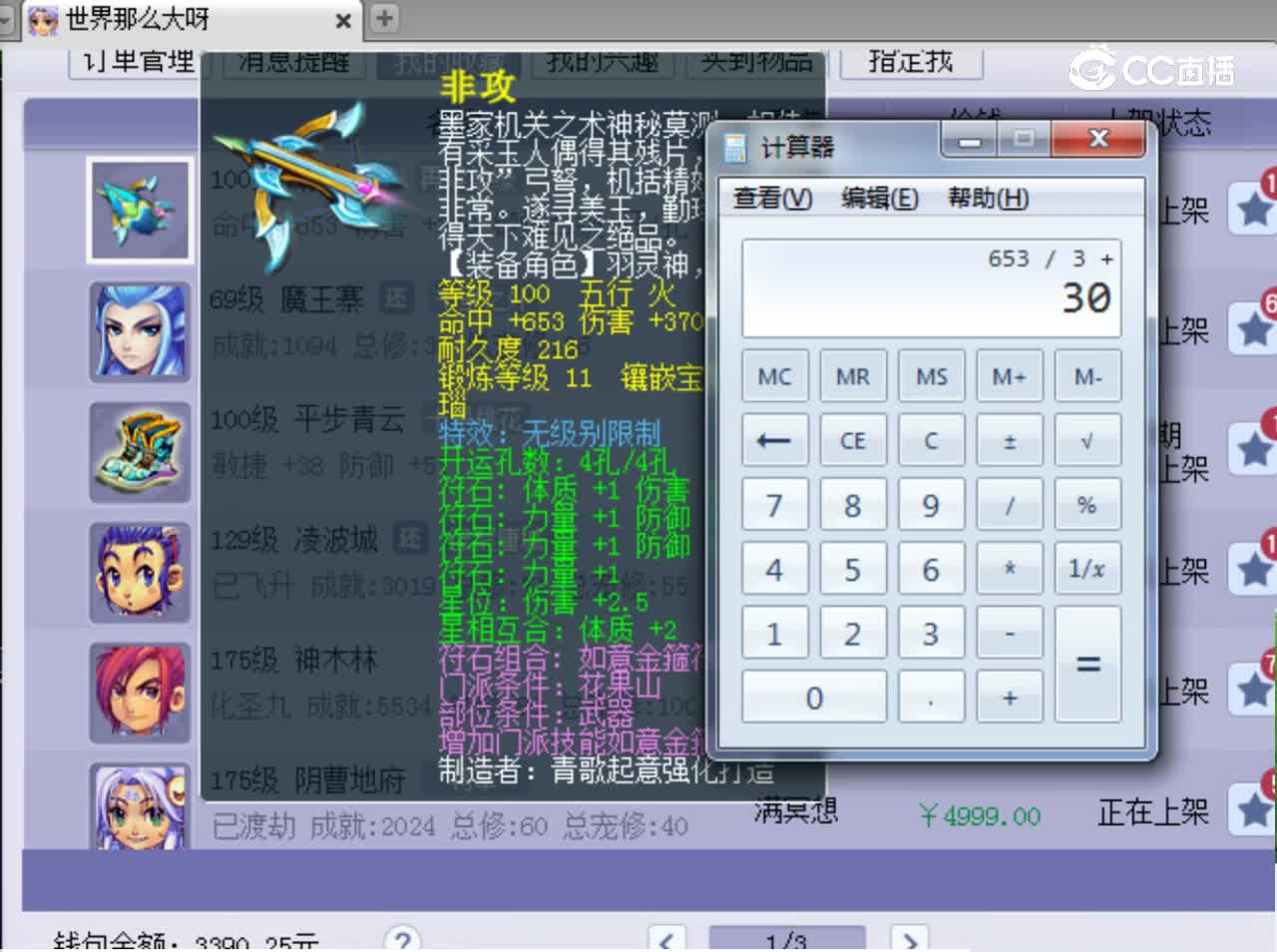Click digit 9 on calculator
1277x952 pixels.
(931, 505)
